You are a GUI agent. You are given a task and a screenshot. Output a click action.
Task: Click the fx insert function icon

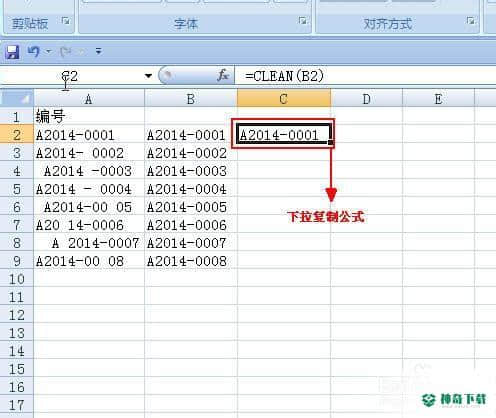223,76
